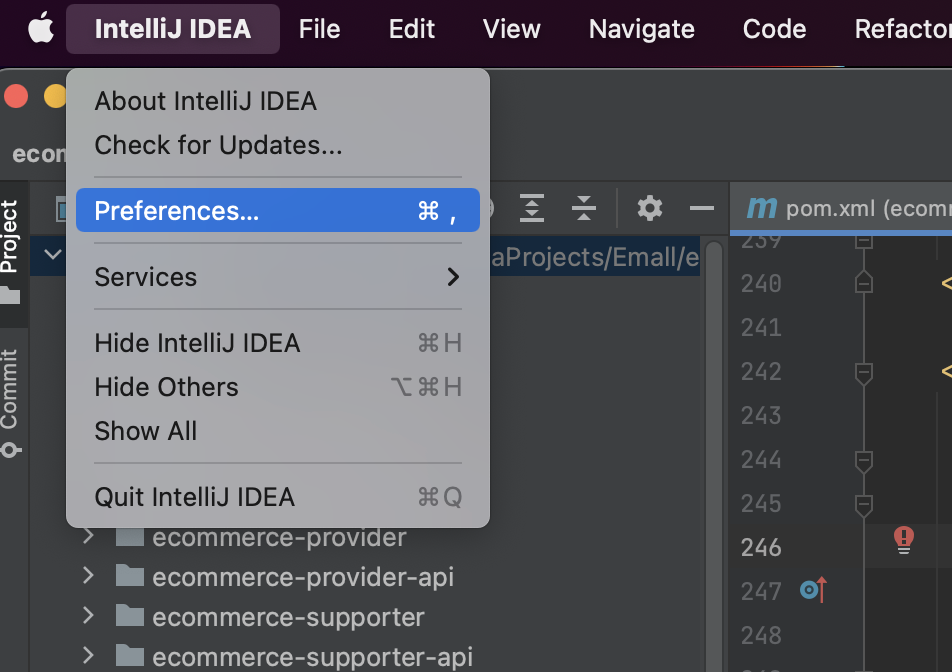952x672 pixels.
Task: Click the Expand All icon in Project toolbar
Action: point(533,208)
